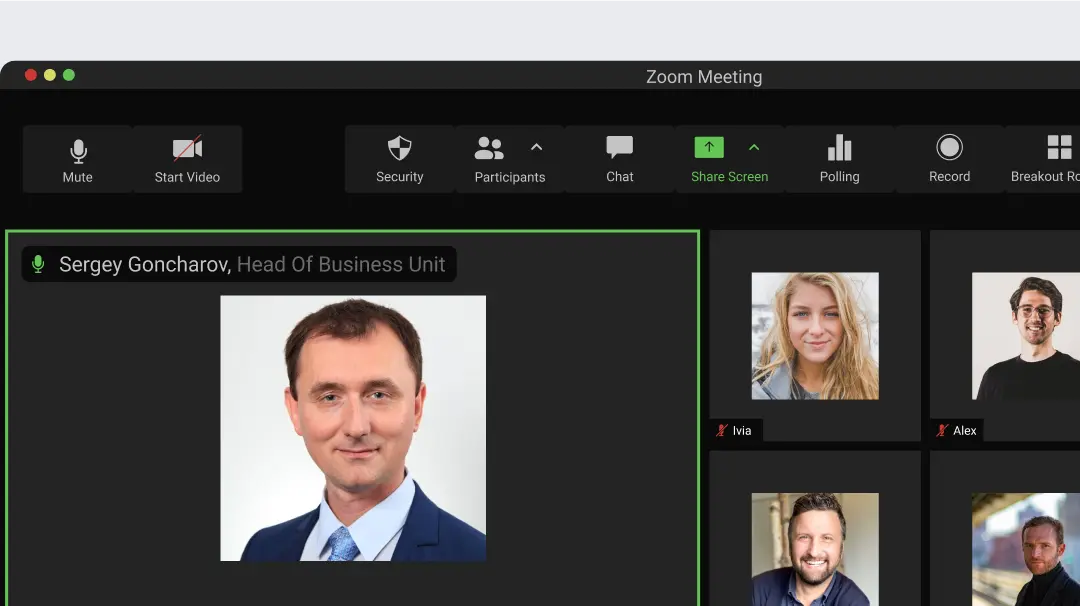This screenshot has height=606, width=1080.
Task: Click the green macOS fullscreen button
Action: click(x=69, y=75)
